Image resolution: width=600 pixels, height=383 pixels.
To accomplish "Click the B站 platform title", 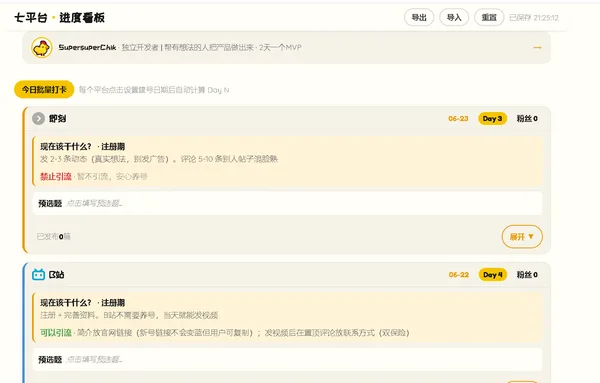I will [x=57, y=275].
